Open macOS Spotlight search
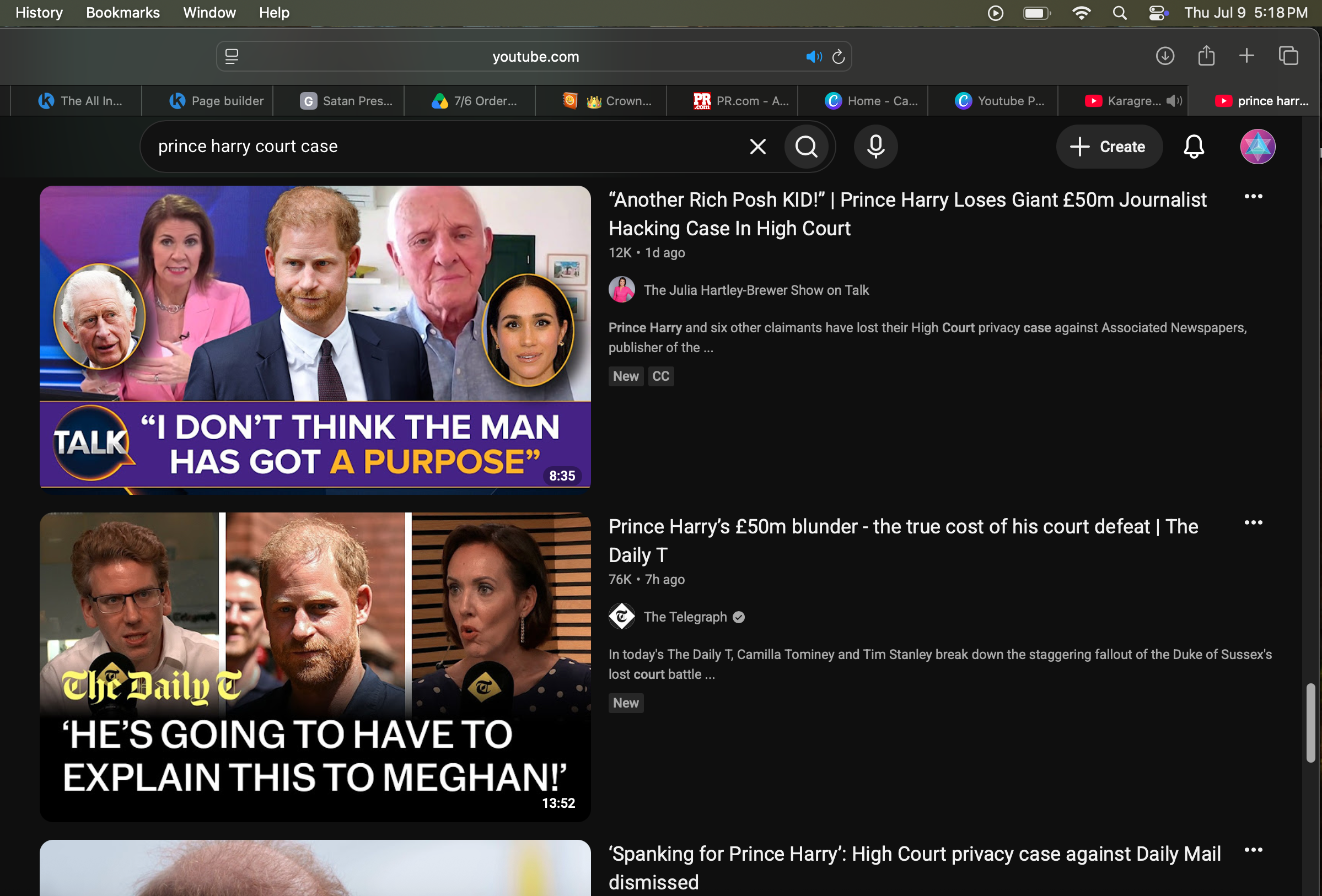 point(1120,13)
